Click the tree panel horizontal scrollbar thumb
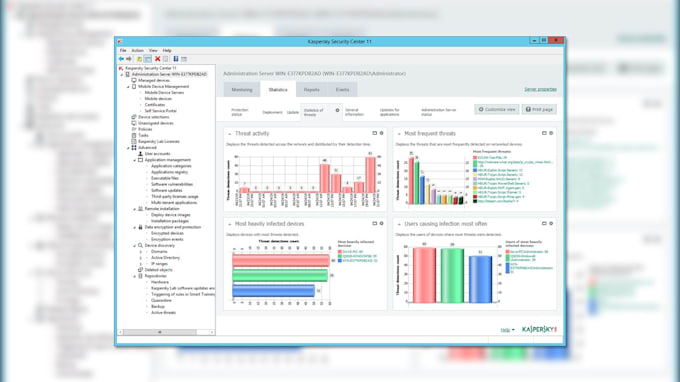Image resolution: width=680 pixels, height=382 pixels. [x=160, y=332]
